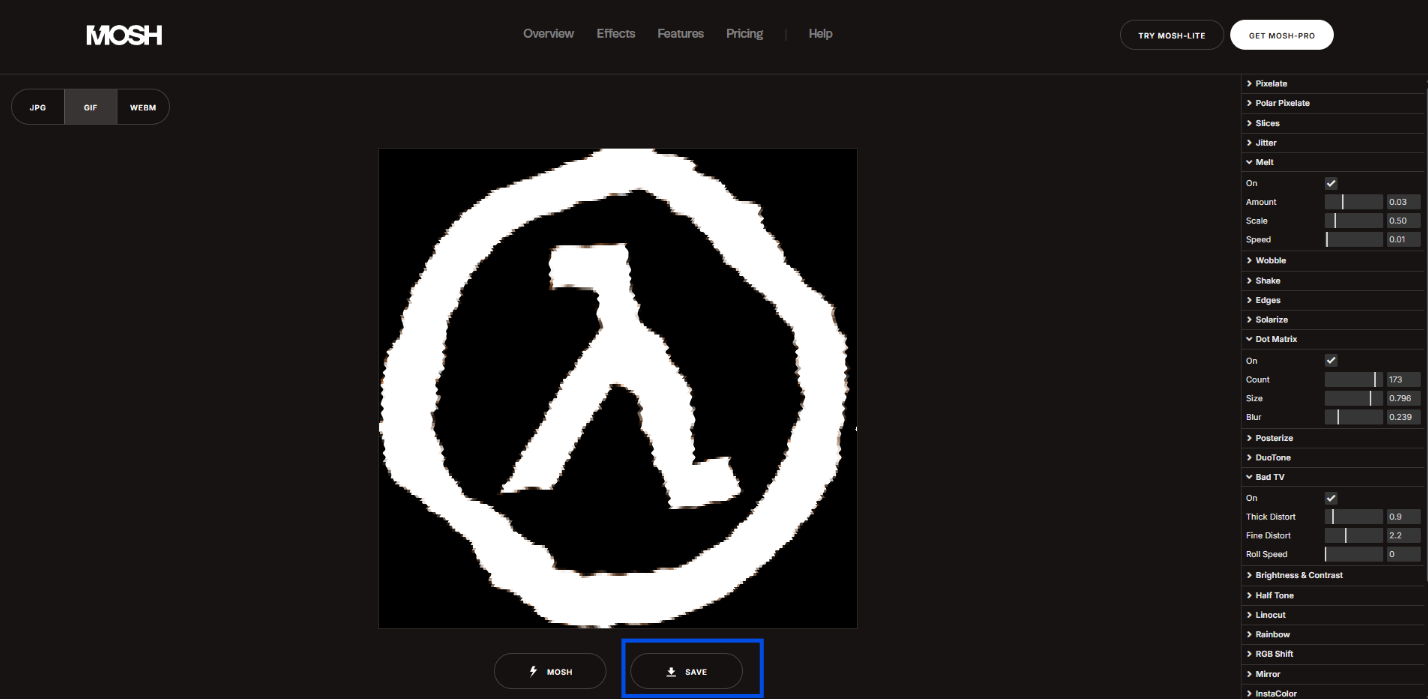Select the WEBM export format
Image resolution: width=1428 pixels, height=699 pixels.
coord(143,107)
